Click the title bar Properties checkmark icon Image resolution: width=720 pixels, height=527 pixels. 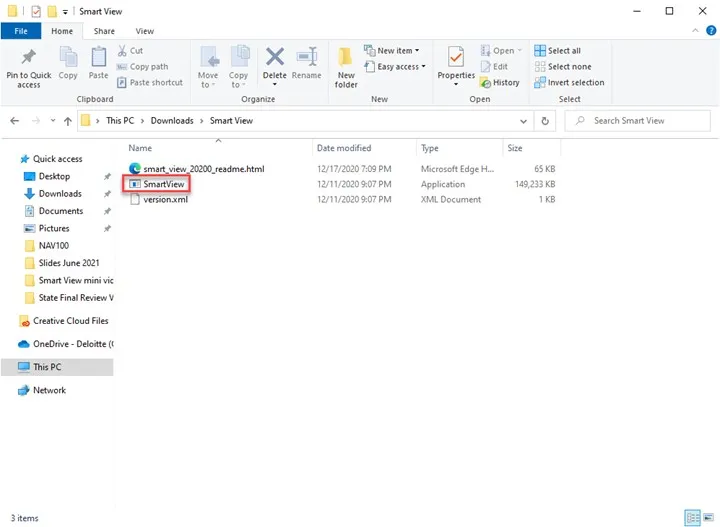(x=36, y=11)
